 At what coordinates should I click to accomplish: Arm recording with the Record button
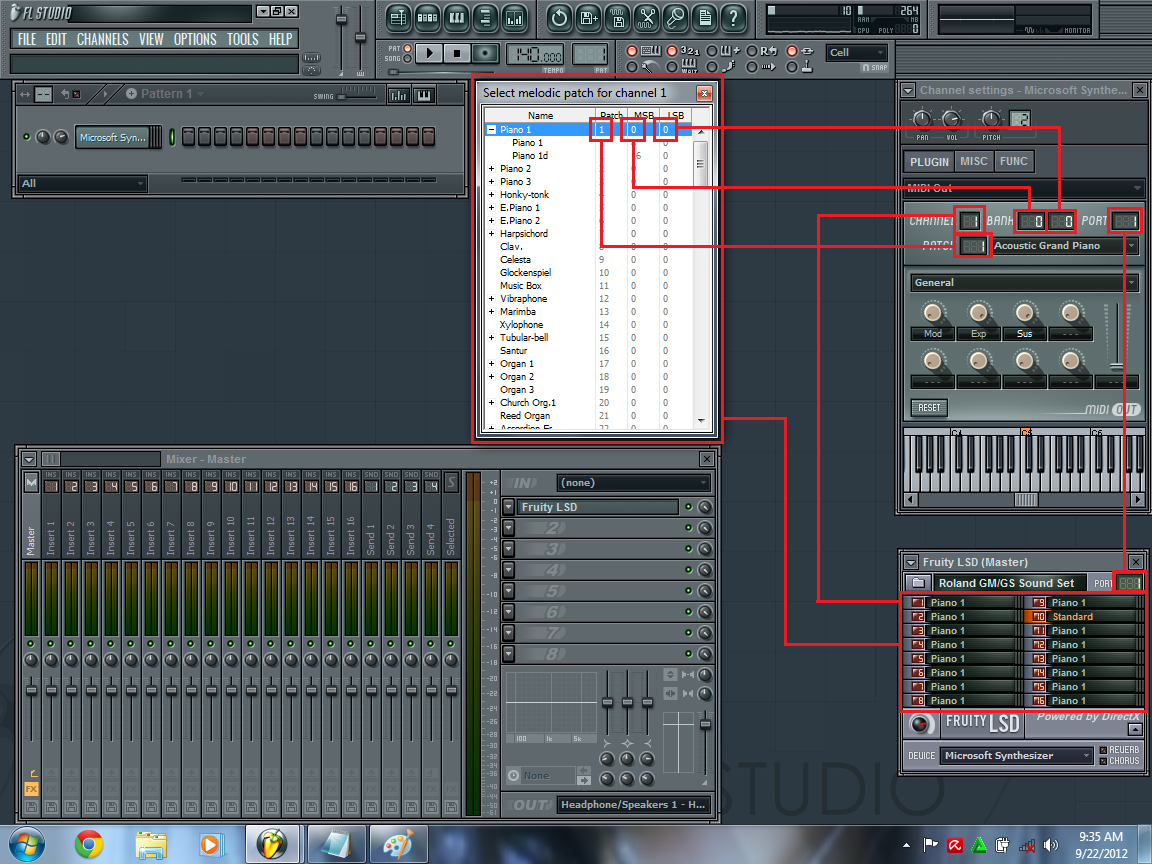click(485, 53)
